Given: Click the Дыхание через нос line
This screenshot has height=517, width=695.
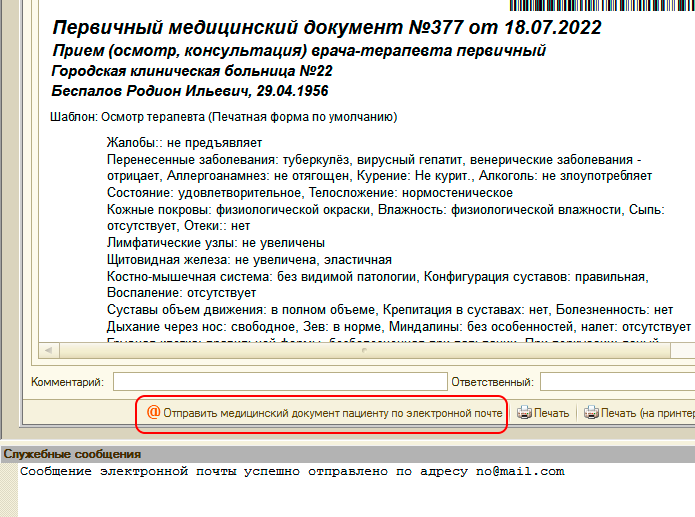Looking at the screenshot, I should (x=397, y=326).
